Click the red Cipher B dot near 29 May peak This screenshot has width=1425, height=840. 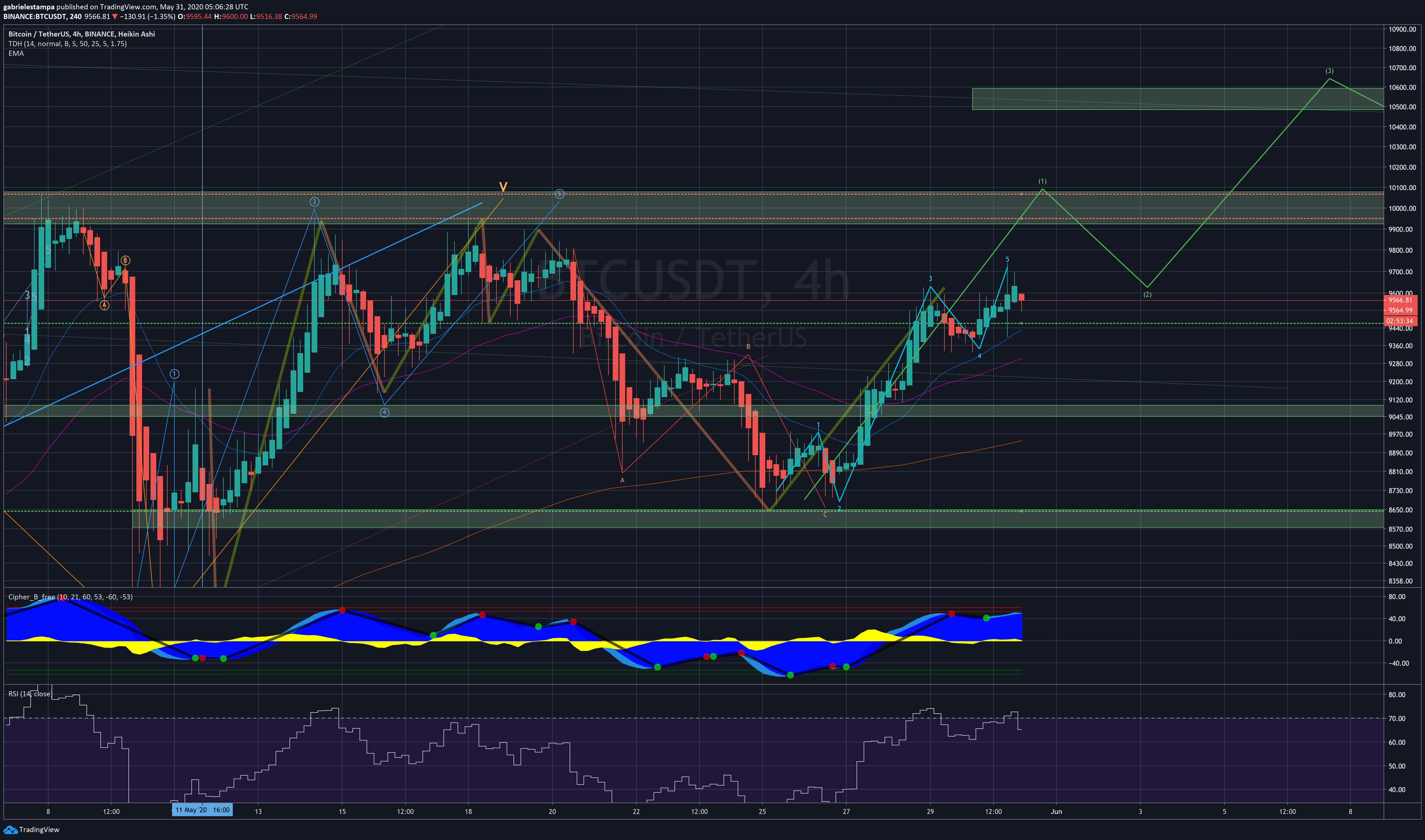click(x=951, y=614)
